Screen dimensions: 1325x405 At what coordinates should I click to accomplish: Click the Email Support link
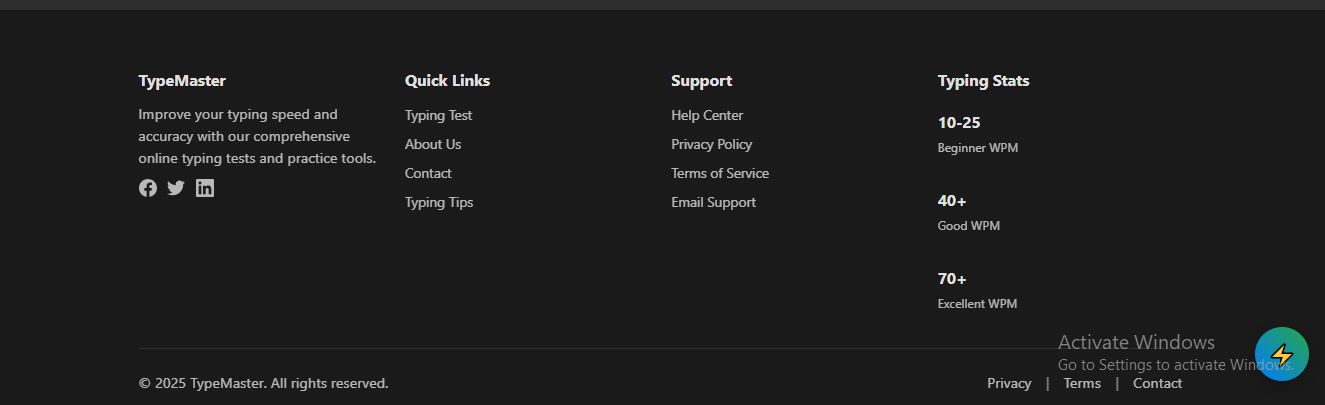pos(713,202)
